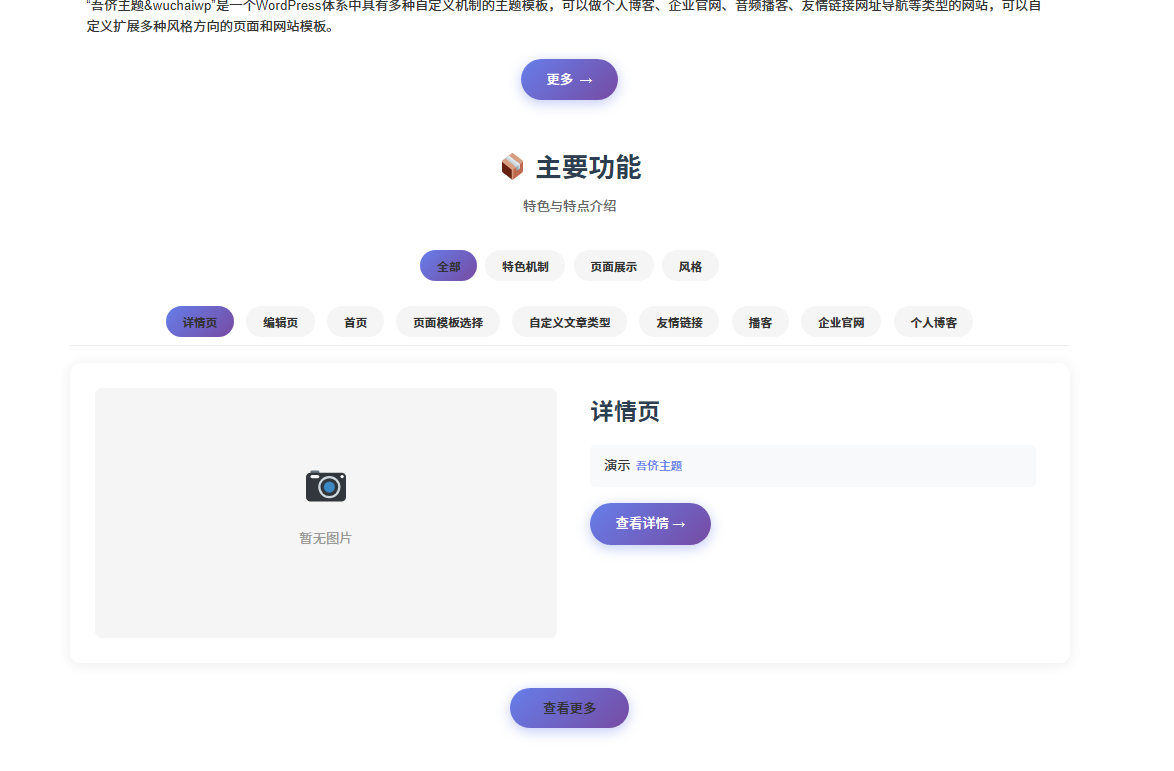Click the 查看详情 → button
Image resolution: width=1174 pixels, height=771 pixels.
[x=650, y=524]
